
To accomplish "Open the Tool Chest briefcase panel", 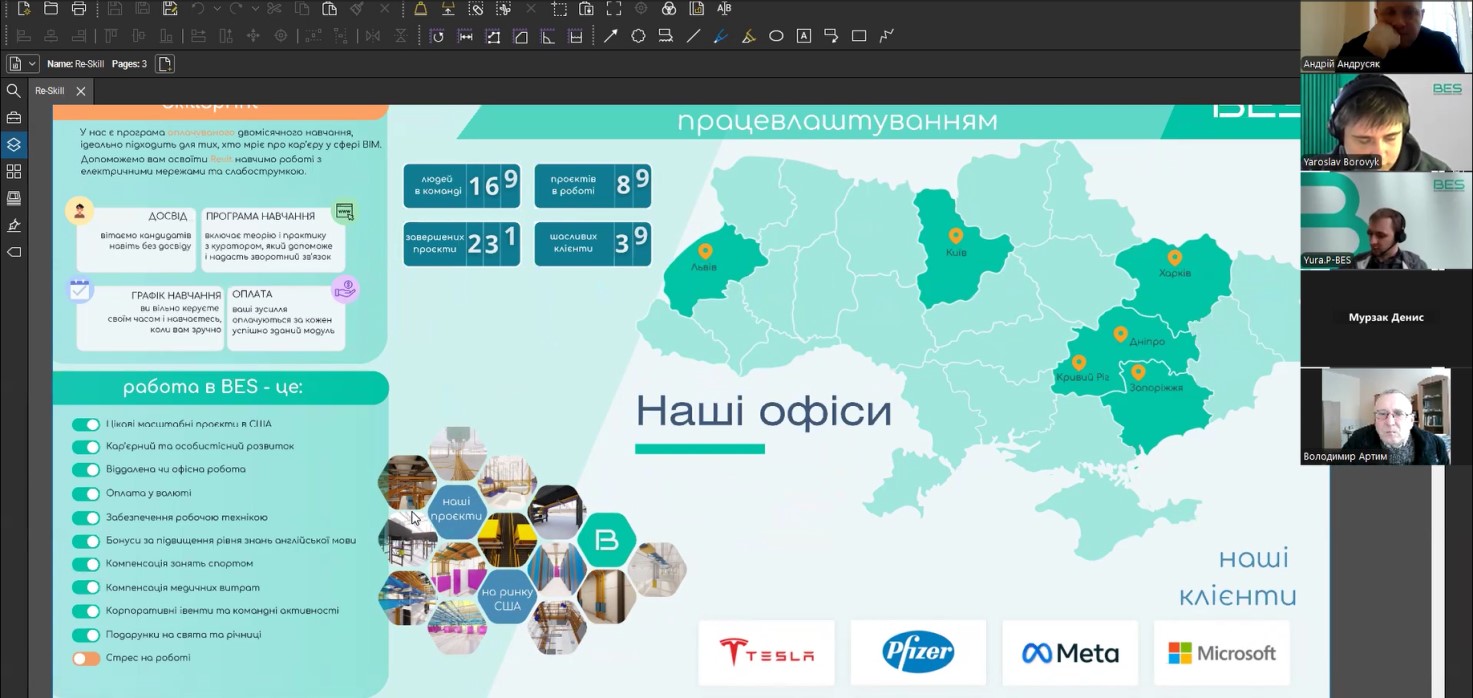I will (14, 118).
